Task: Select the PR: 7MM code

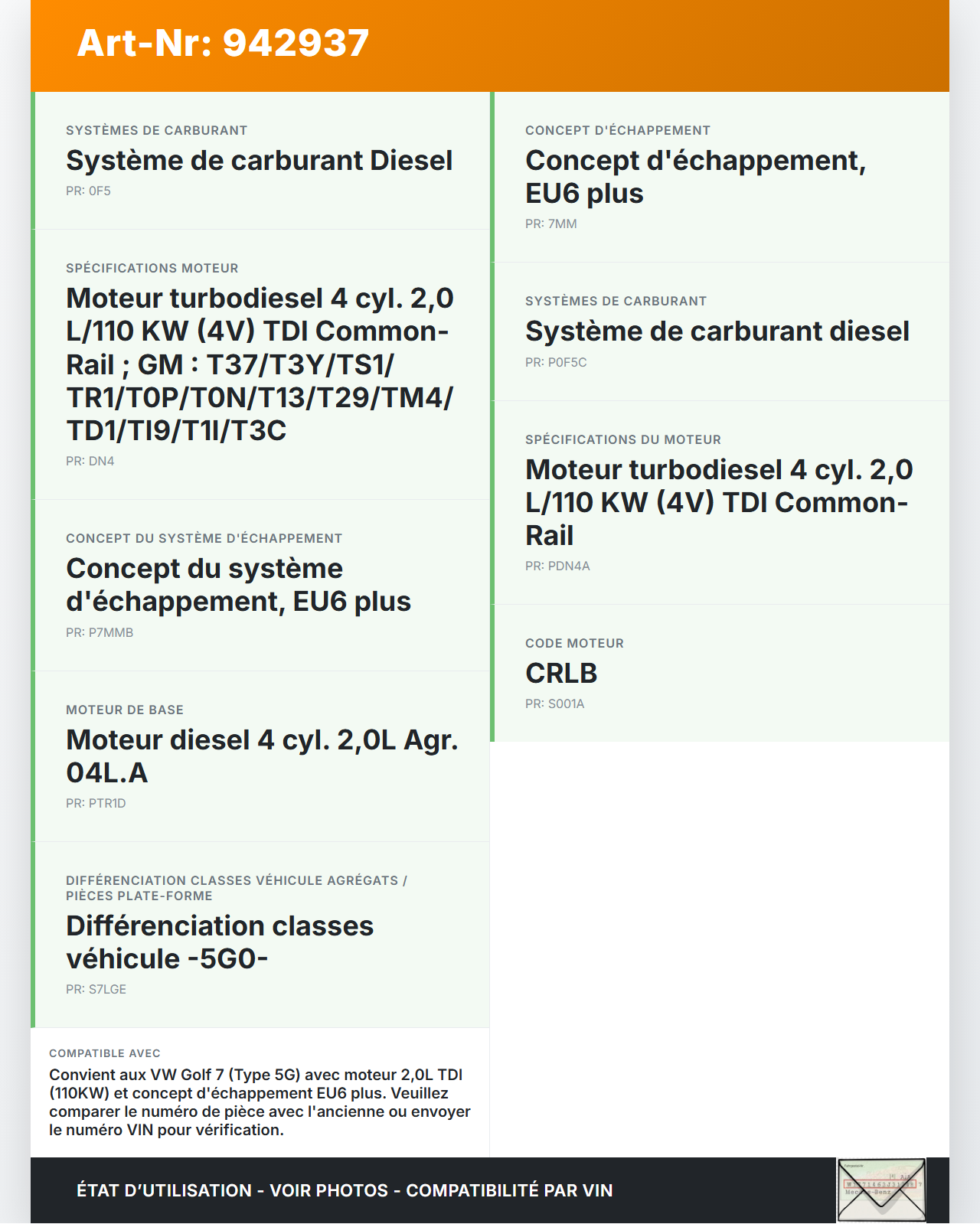Action: pos(550,224)
